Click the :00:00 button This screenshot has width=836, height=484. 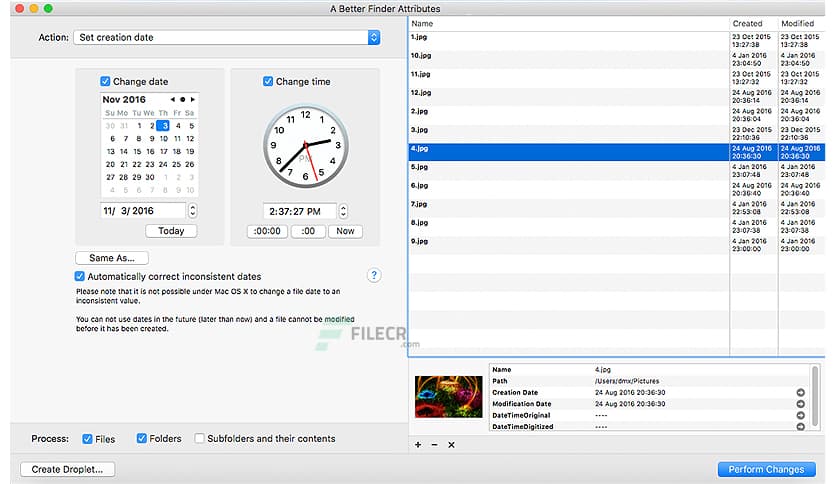(267, 231)
